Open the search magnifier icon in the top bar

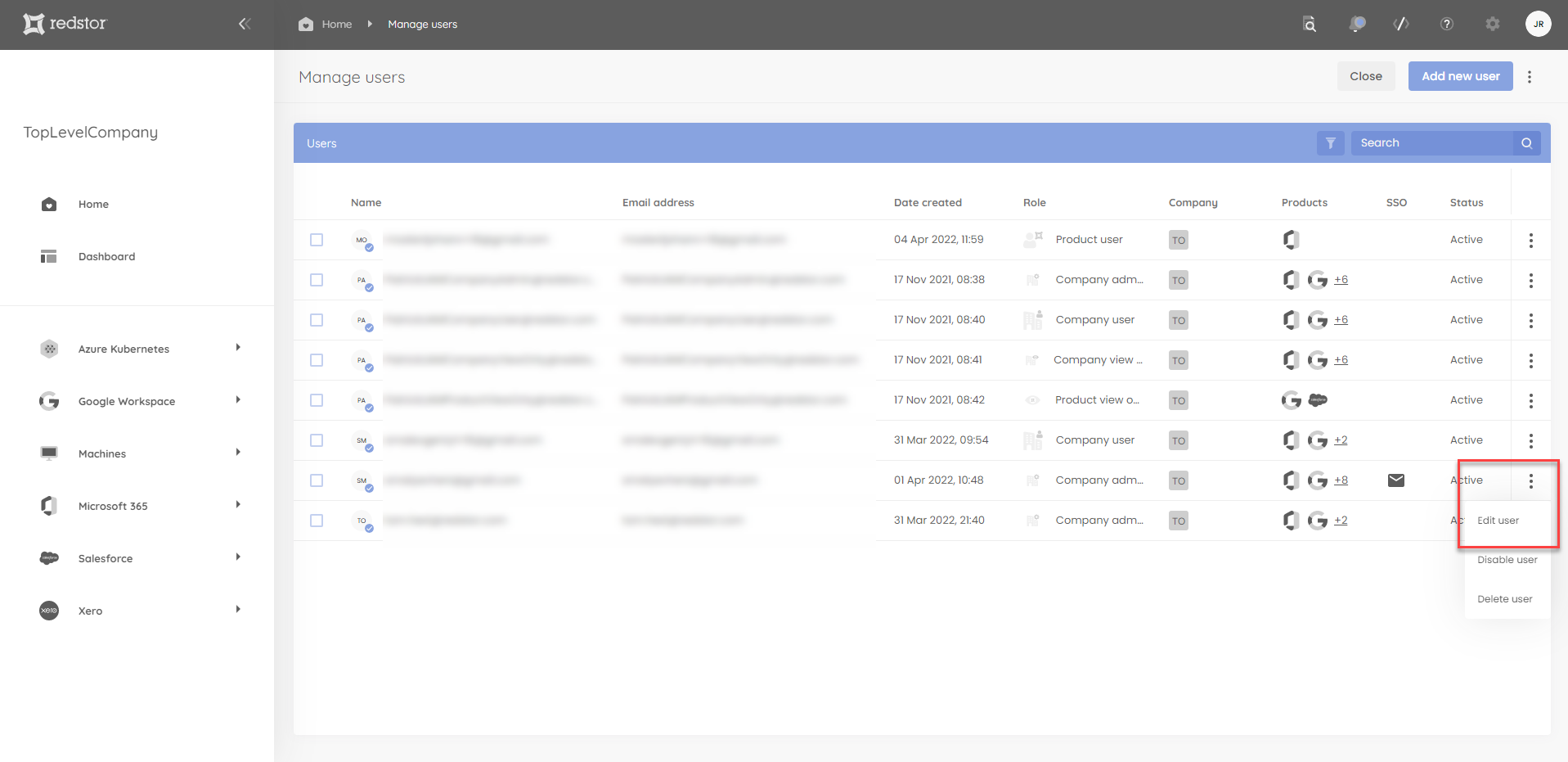pos(1310,24)
